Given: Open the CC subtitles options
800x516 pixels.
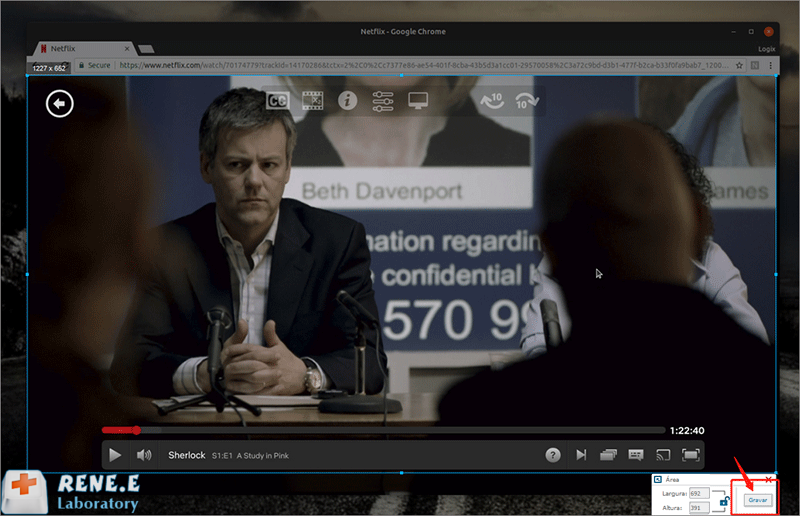Looking at the screenshot, I should tap(278, 101).
